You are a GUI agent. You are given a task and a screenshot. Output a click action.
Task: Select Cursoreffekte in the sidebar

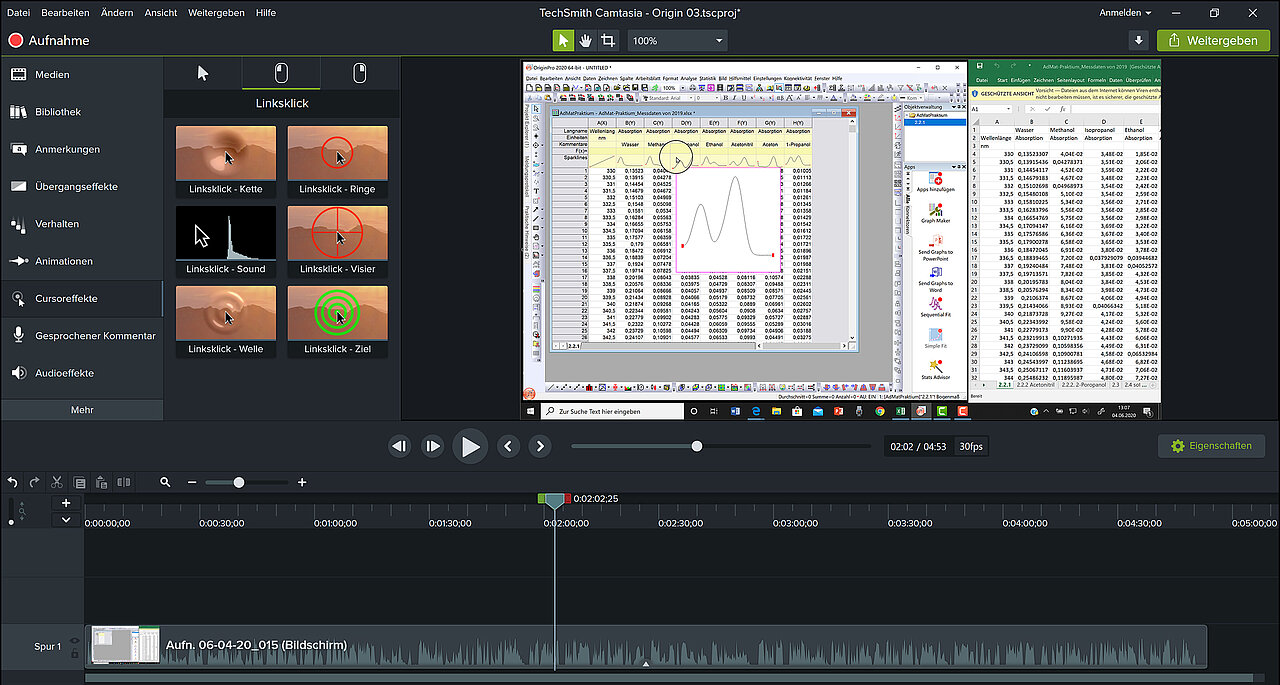[82, 298]
